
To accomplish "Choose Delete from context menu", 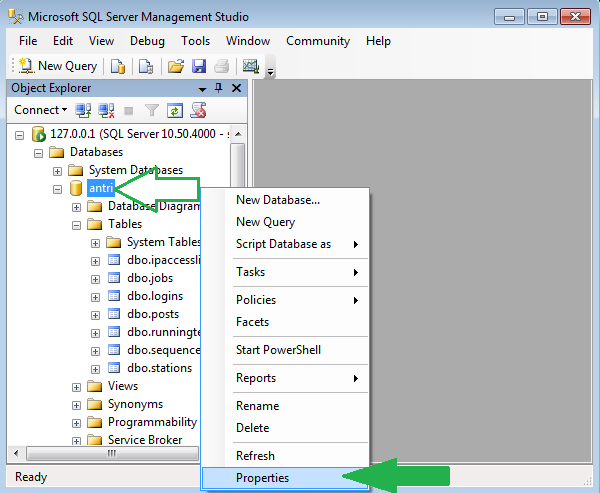I will pyautogui.click(x=285, y=428).
